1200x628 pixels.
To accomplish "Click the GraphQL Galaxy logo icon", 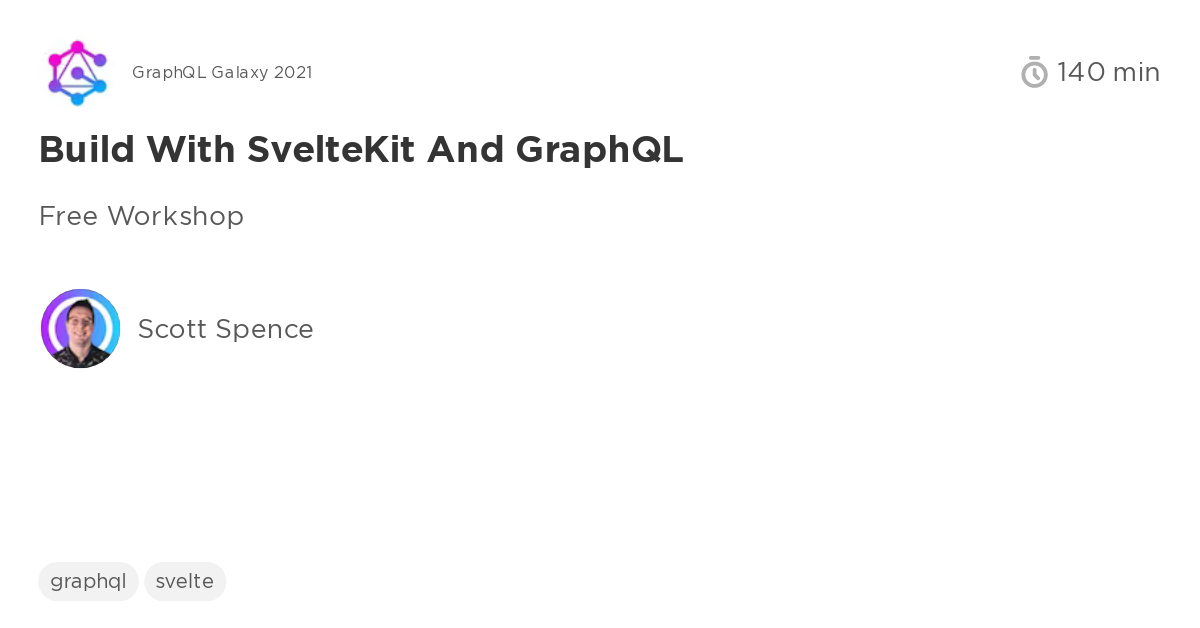I will (x=77, y=72).
